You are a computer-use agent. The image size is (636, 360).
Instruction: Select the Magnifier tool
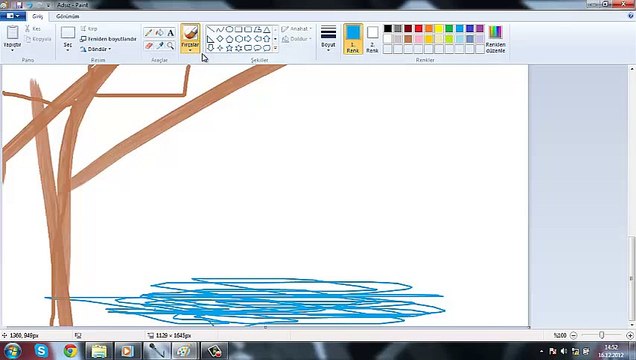tap(171, 45)
